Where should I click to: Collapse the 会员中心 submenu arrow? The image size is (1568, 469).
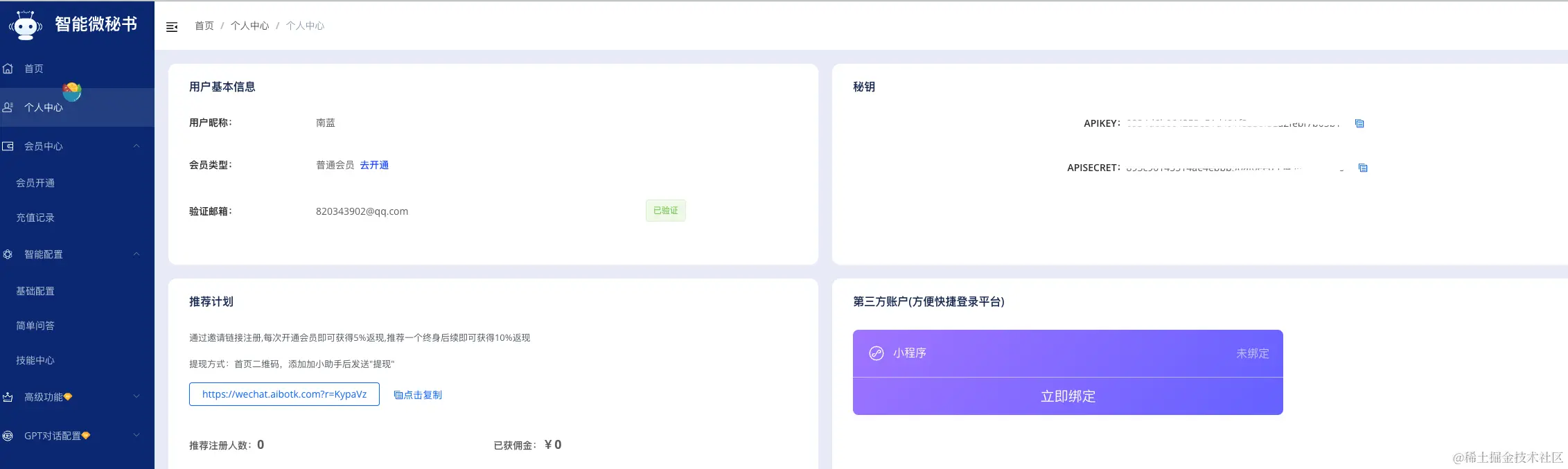coord(136,146)
